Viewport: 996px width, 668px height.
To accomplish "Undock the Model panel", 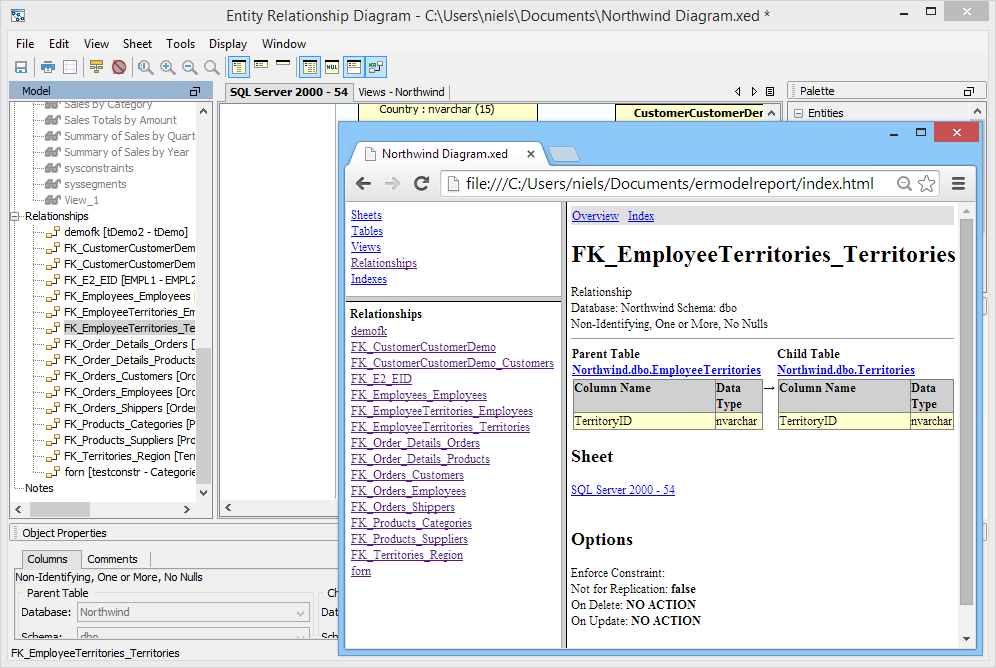I will coord(195,91).
